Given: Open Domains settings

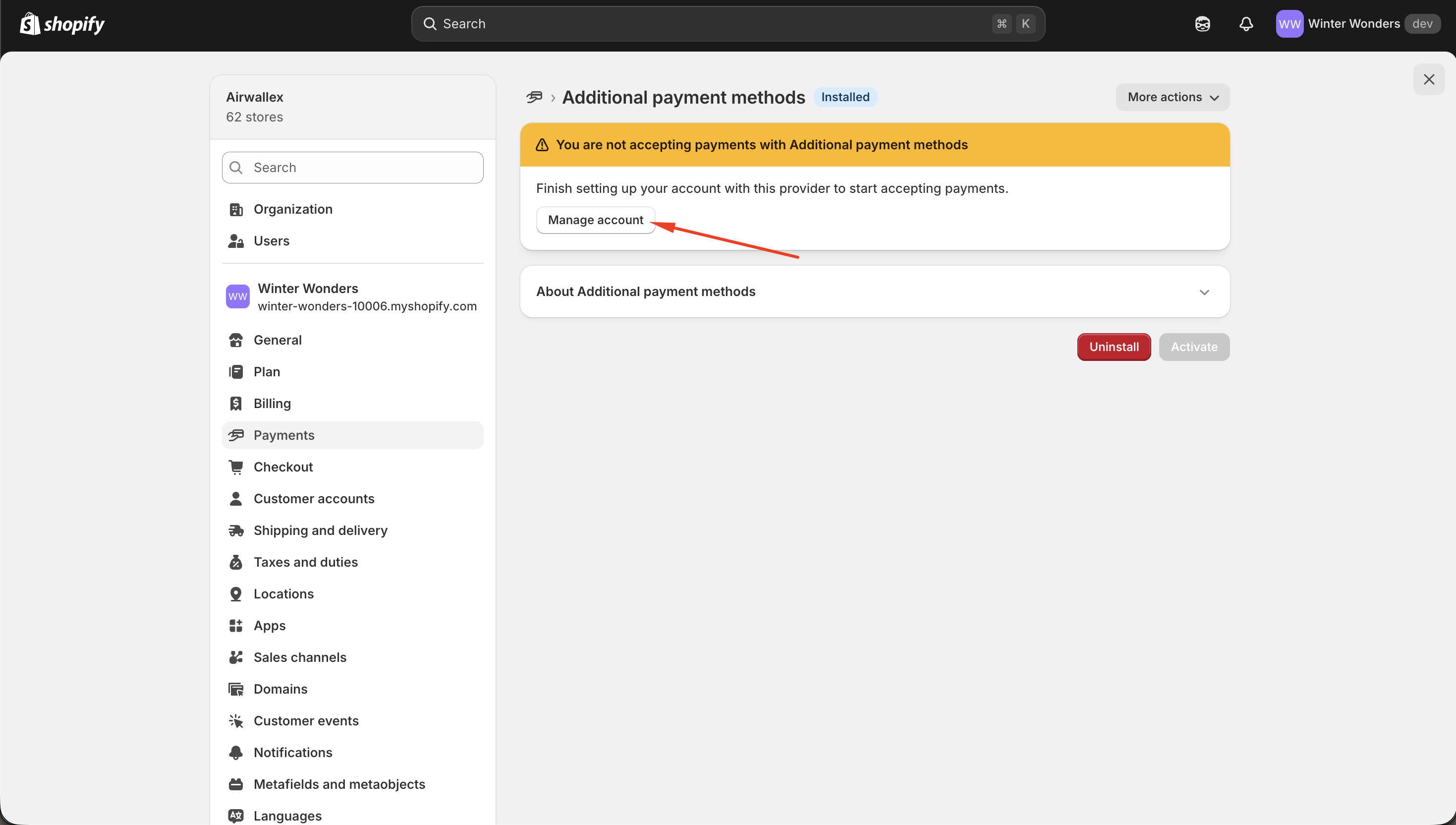Looking at the screenshot, I should point(353,690).
